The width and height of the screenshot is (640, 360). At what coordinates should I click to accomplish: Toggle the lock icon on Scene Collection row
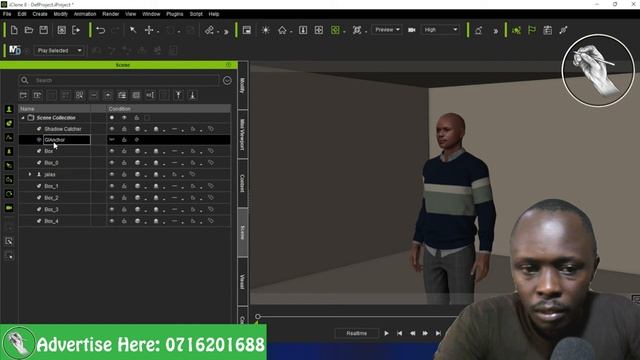tap(137, 118)
